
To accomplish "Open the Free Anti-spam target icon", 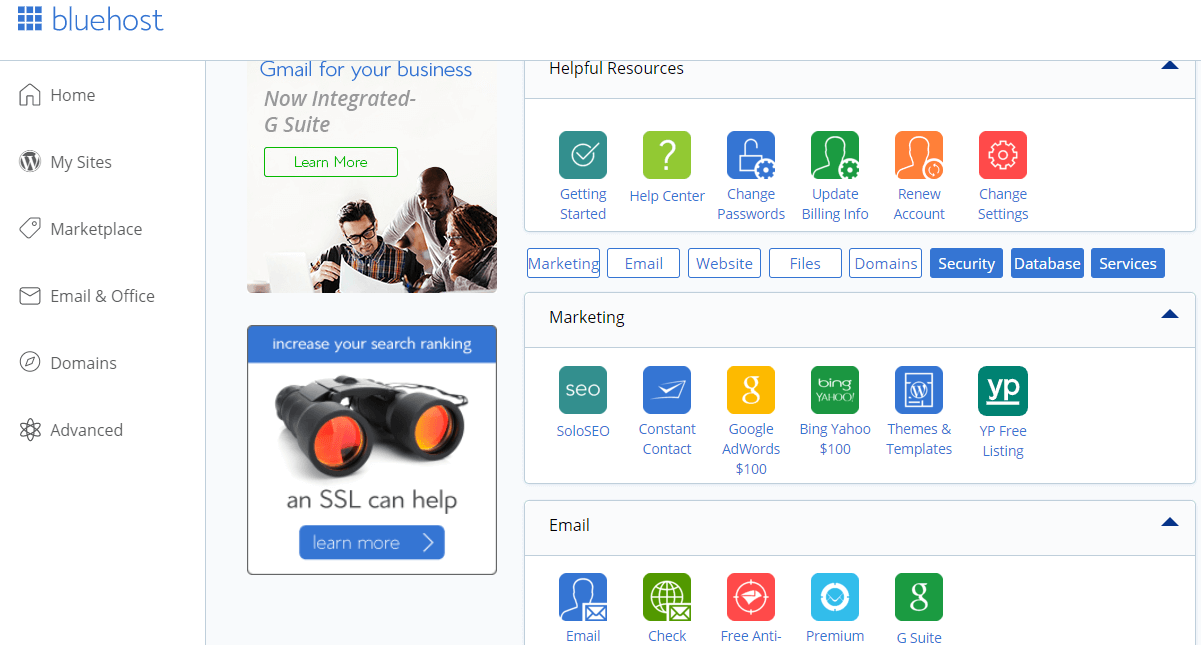I will [x=751, y=597].
